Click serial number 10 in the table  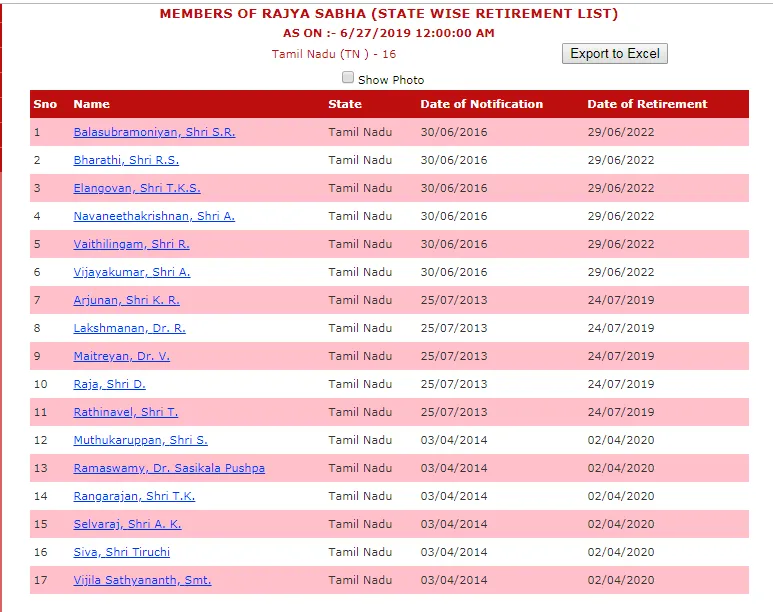coord(41,384)
